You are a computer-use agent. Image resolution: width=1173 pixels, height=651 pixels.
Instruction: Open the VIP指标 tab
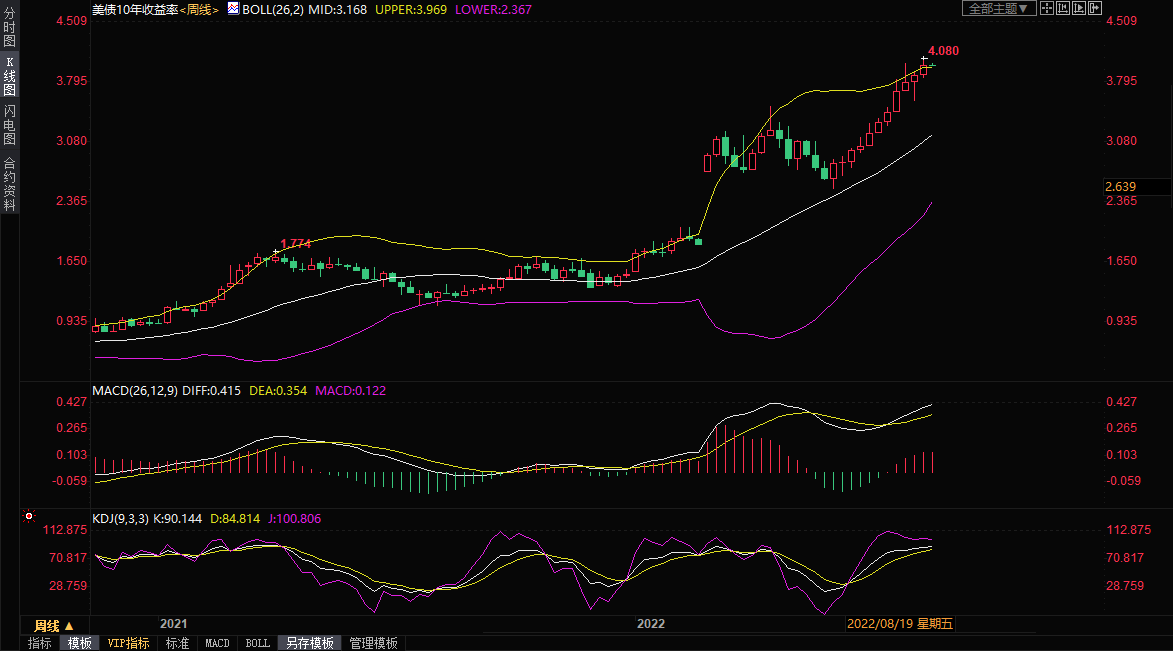(x=128, y=643)
